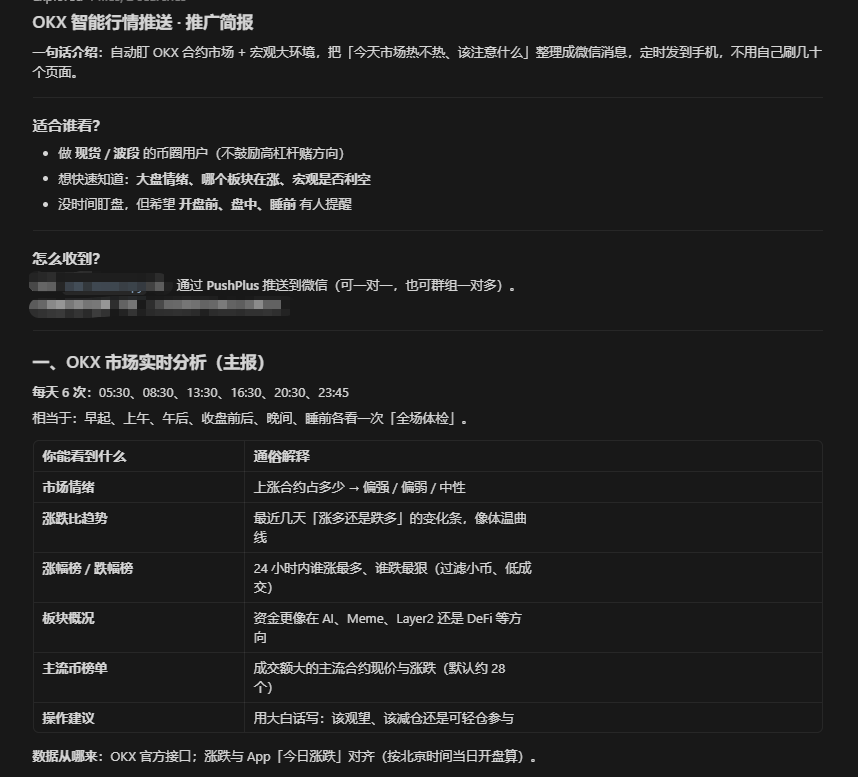The height and width of the screenshot is (777, 858).
Task: Click the '怎么收到?' heading
Action: pyautogui.click(x=66, y=259)
